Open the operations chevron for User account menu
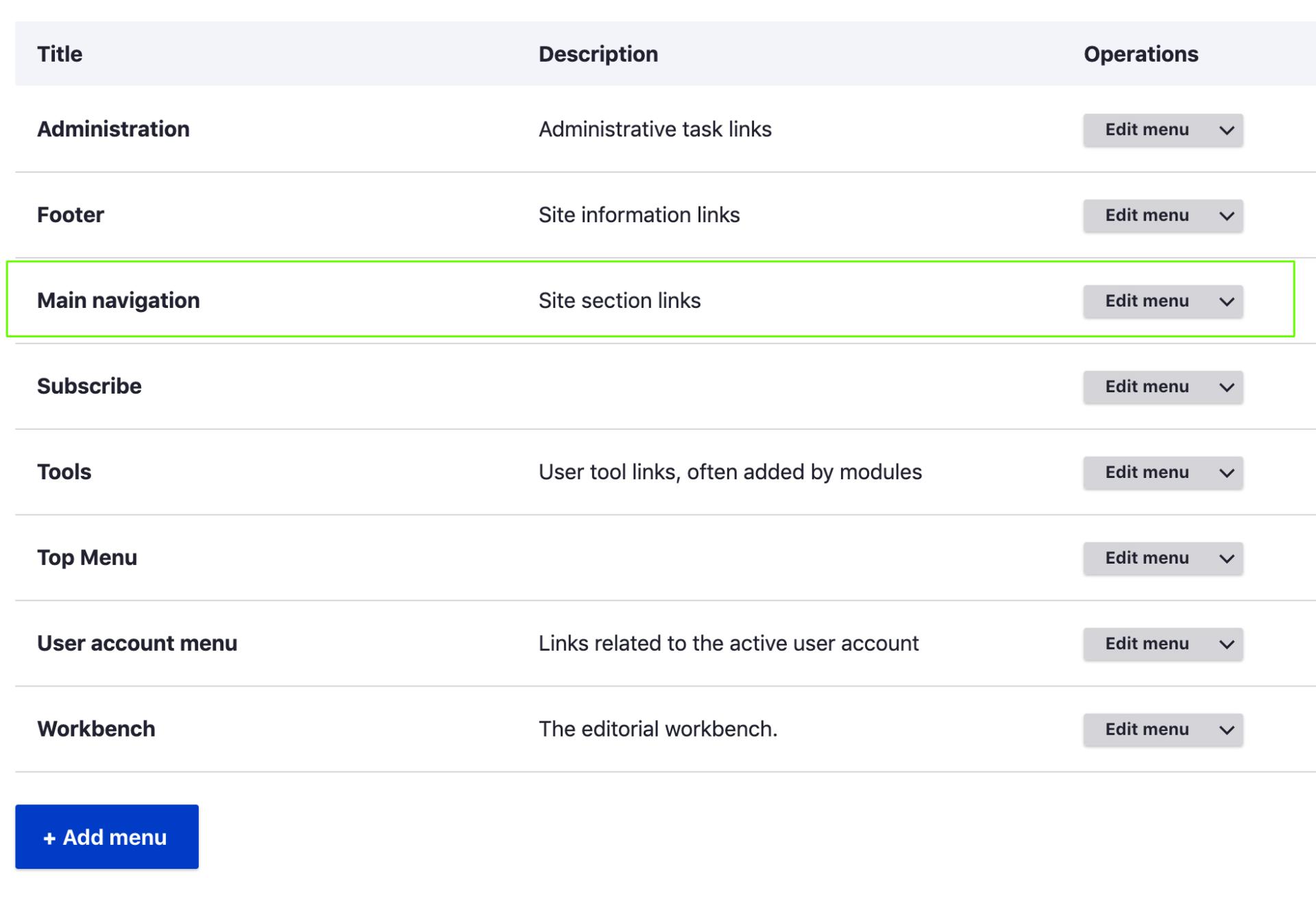This screenshot has height=899, width=1316. (1227, 644)
